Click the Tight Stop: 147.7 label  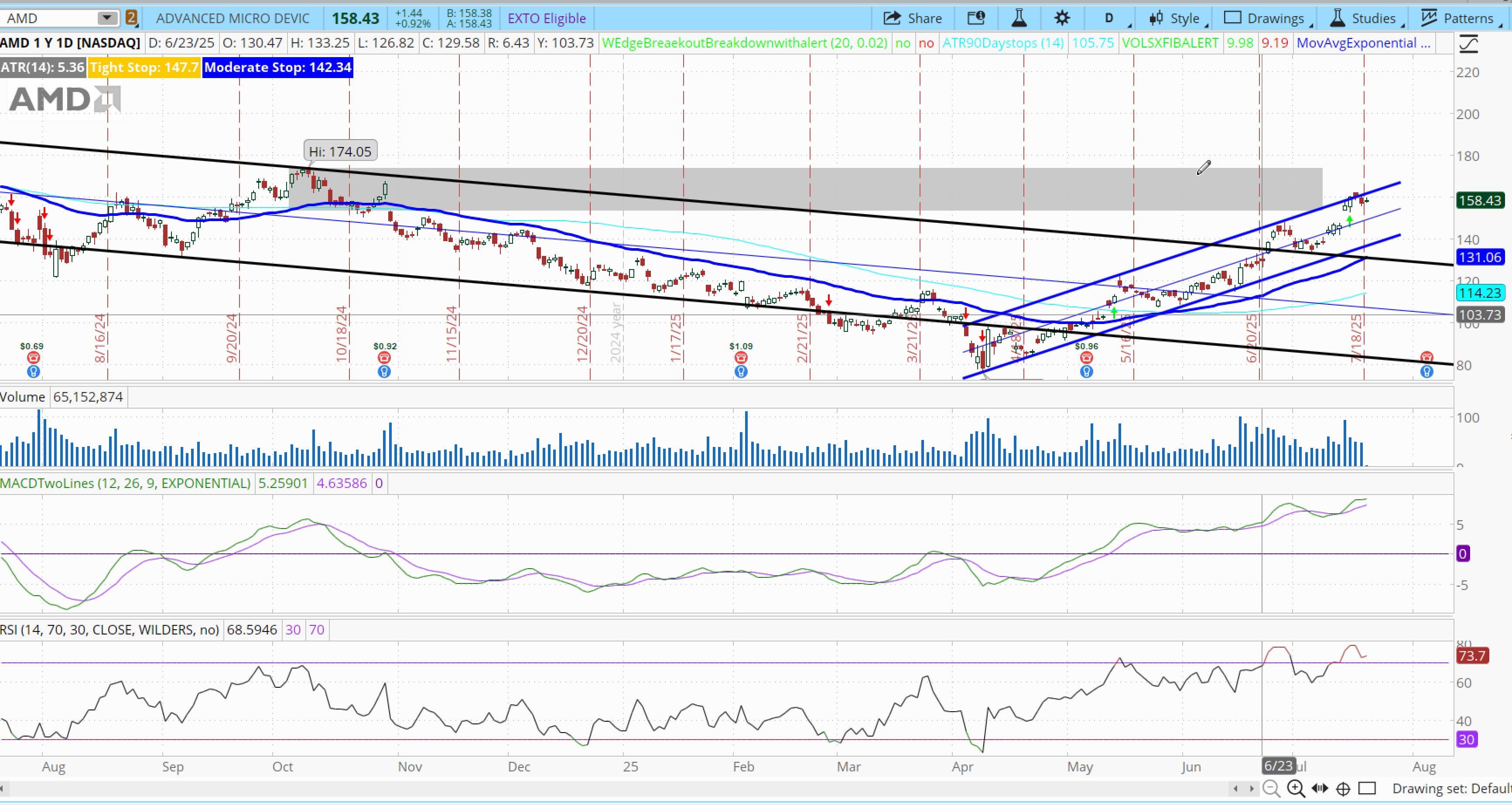(x=144, y=67)
